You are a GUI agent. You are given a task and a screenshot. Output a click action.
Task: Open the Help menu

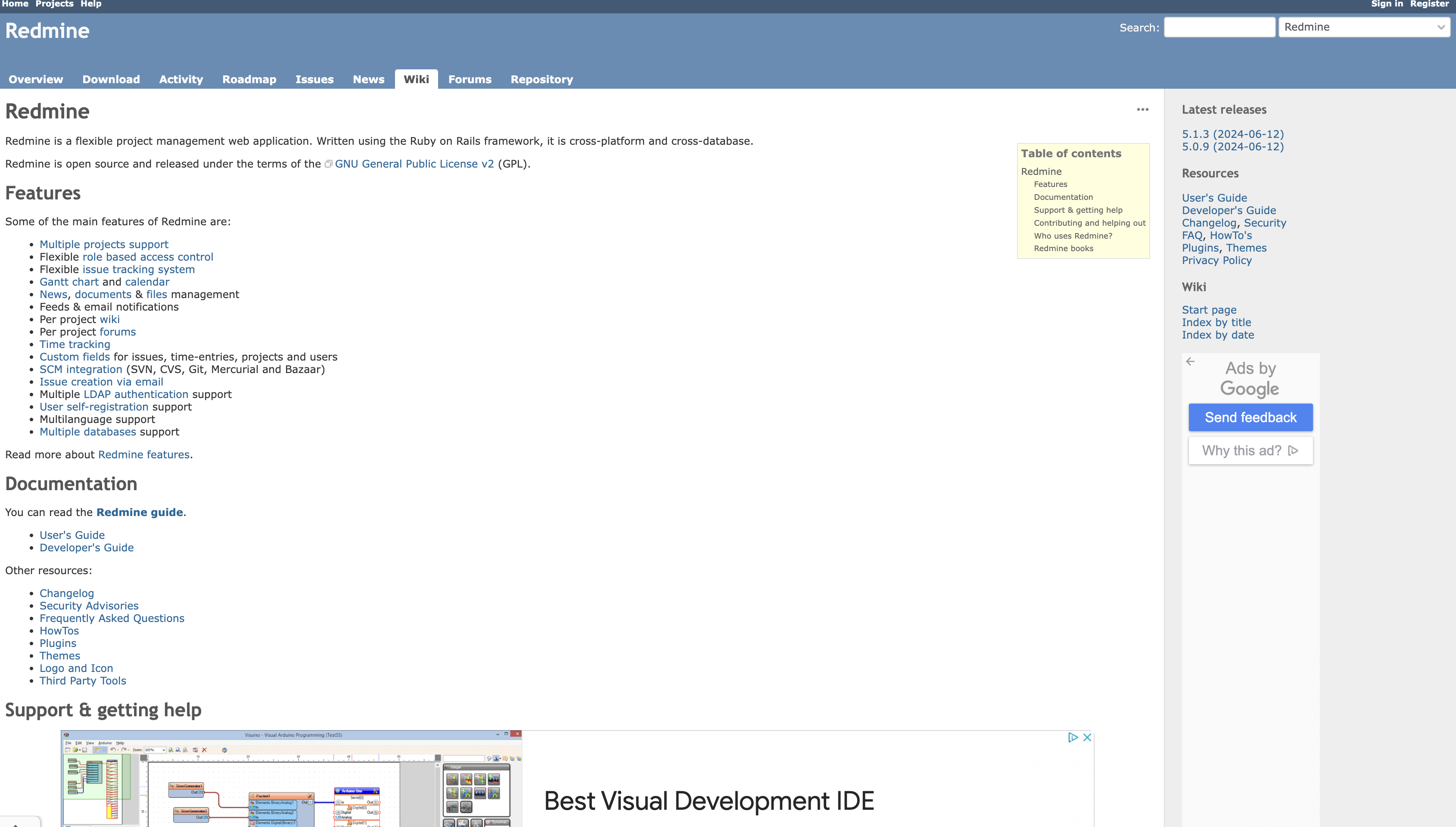90,4
